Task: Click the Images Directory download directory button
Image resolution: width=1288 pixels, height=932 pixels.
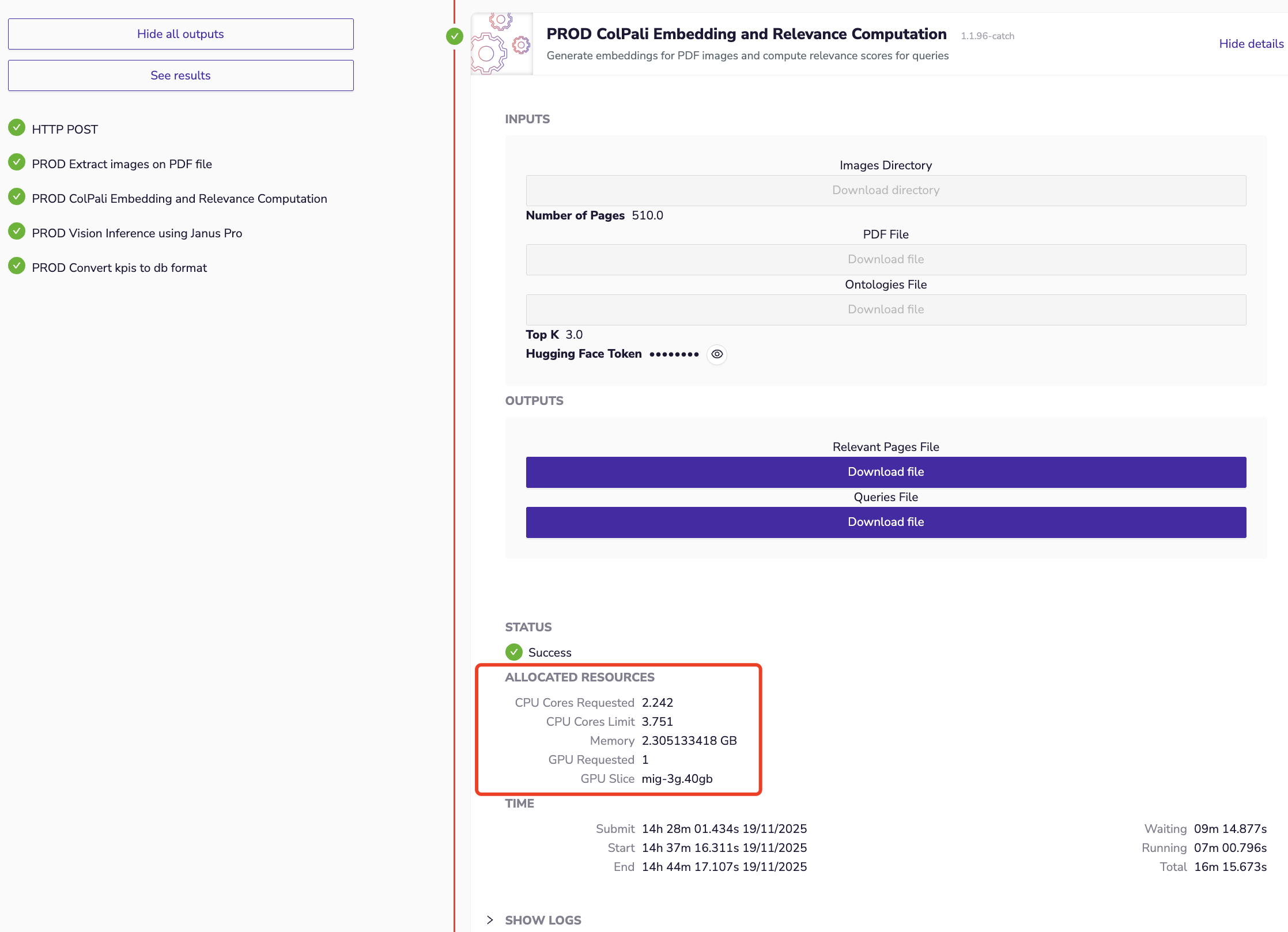Action: [x=885, y=190]
